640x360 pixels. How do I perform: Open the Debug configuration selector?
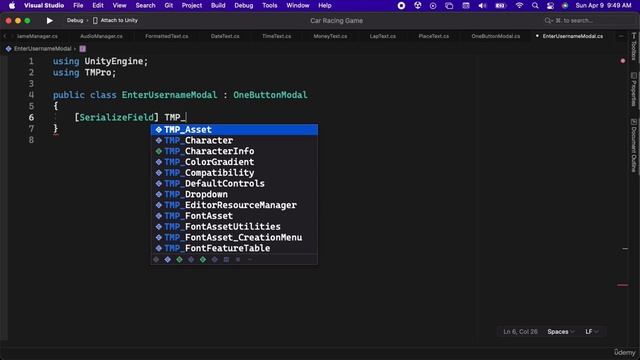[75, 20]
